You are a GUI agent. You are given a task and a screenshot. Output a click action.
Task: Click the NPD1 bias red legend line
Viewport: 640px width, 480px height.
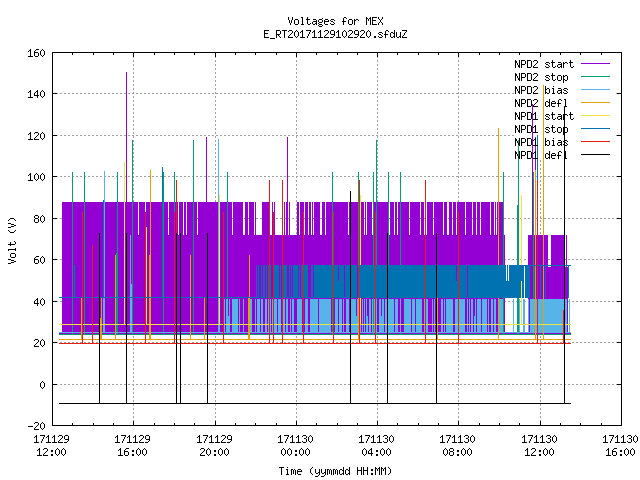595,142
